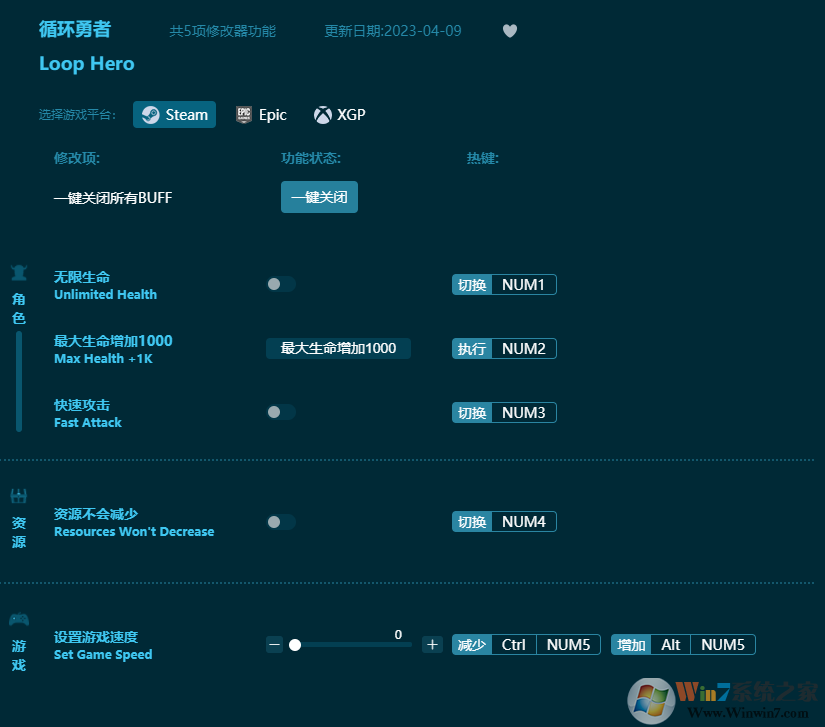Open the 游戏 (Game) controller sidebar icon

pyautogui.click(x=18, y=619)
